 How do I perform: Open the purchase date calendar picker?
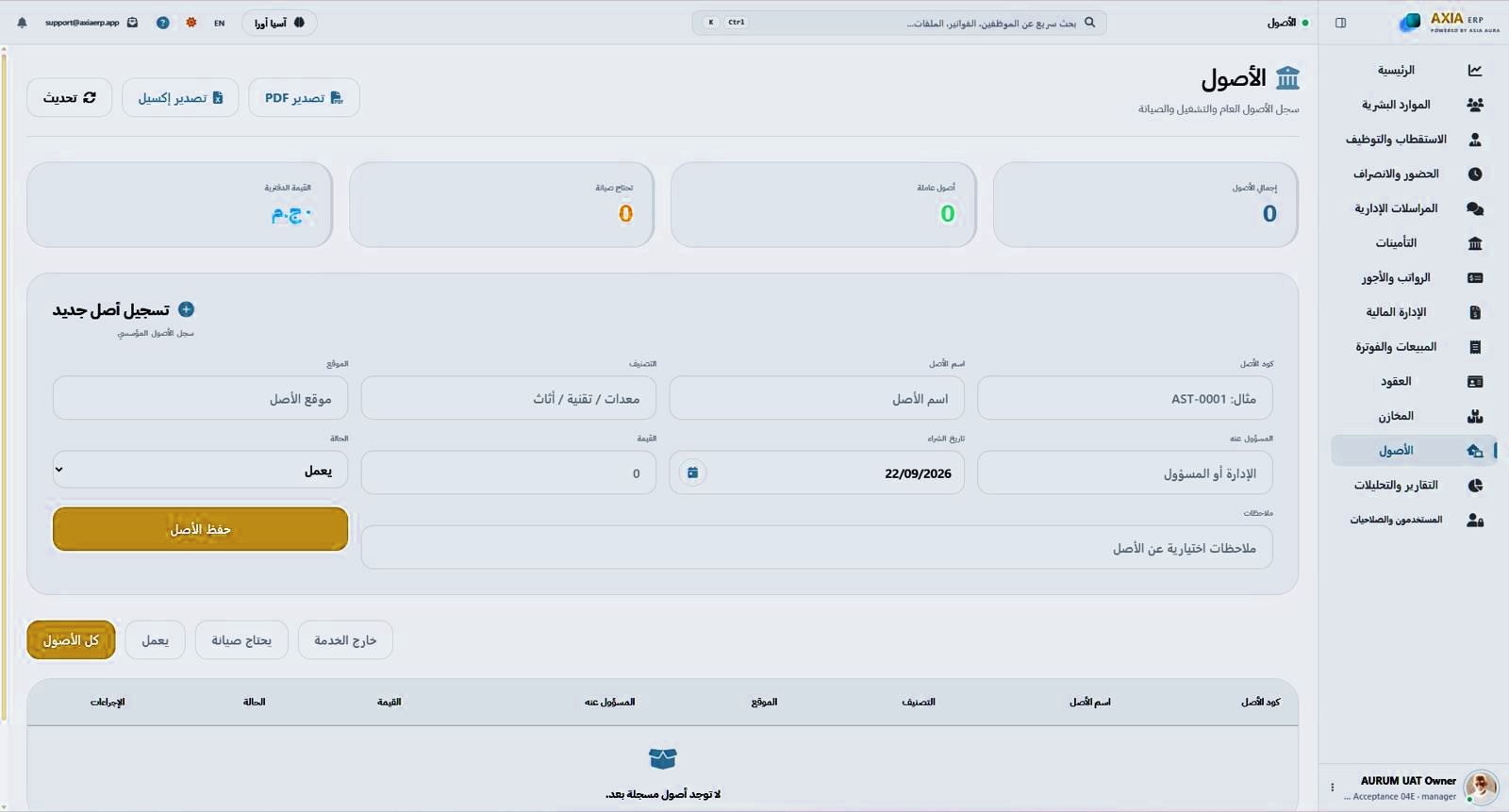692,472
